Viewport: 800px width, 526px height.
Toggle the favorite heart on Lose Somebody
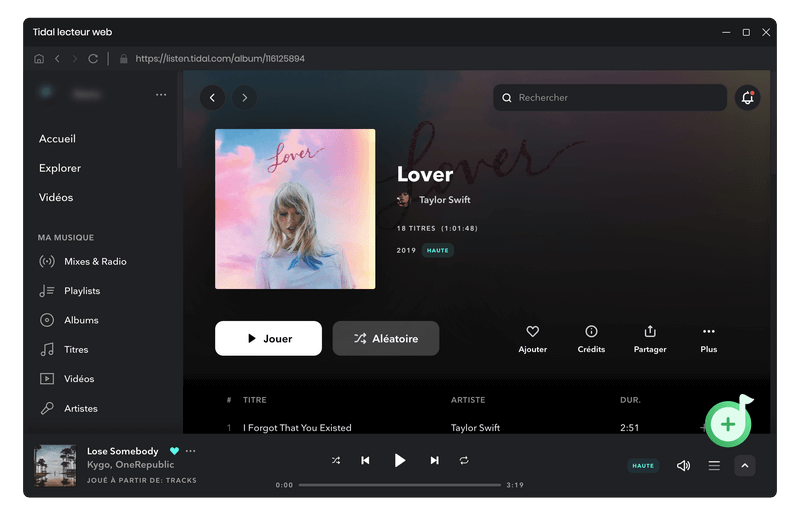pyautogui.click(x=174, y=451)
